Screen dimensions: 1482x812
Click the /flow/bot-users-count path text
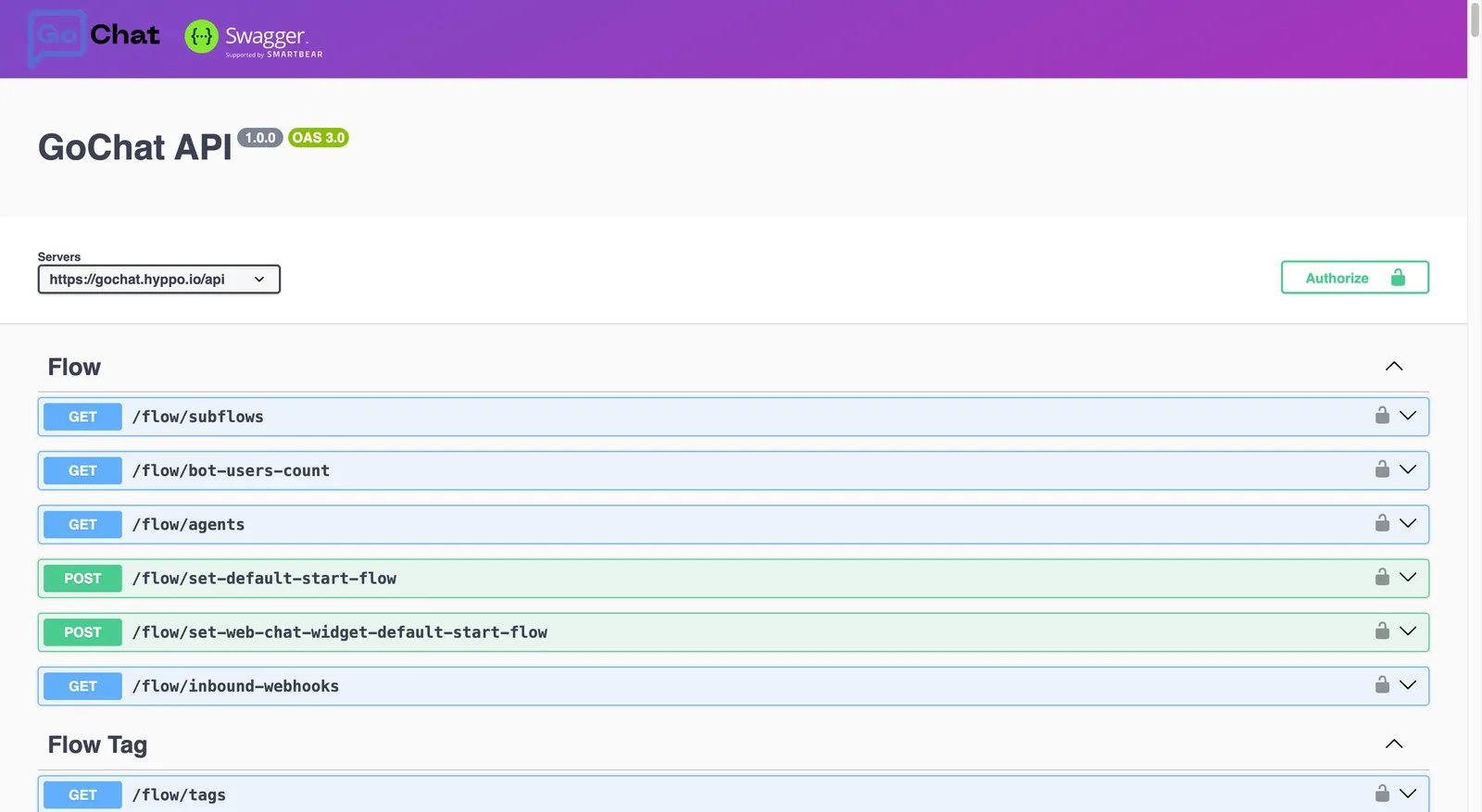point(231,470)
